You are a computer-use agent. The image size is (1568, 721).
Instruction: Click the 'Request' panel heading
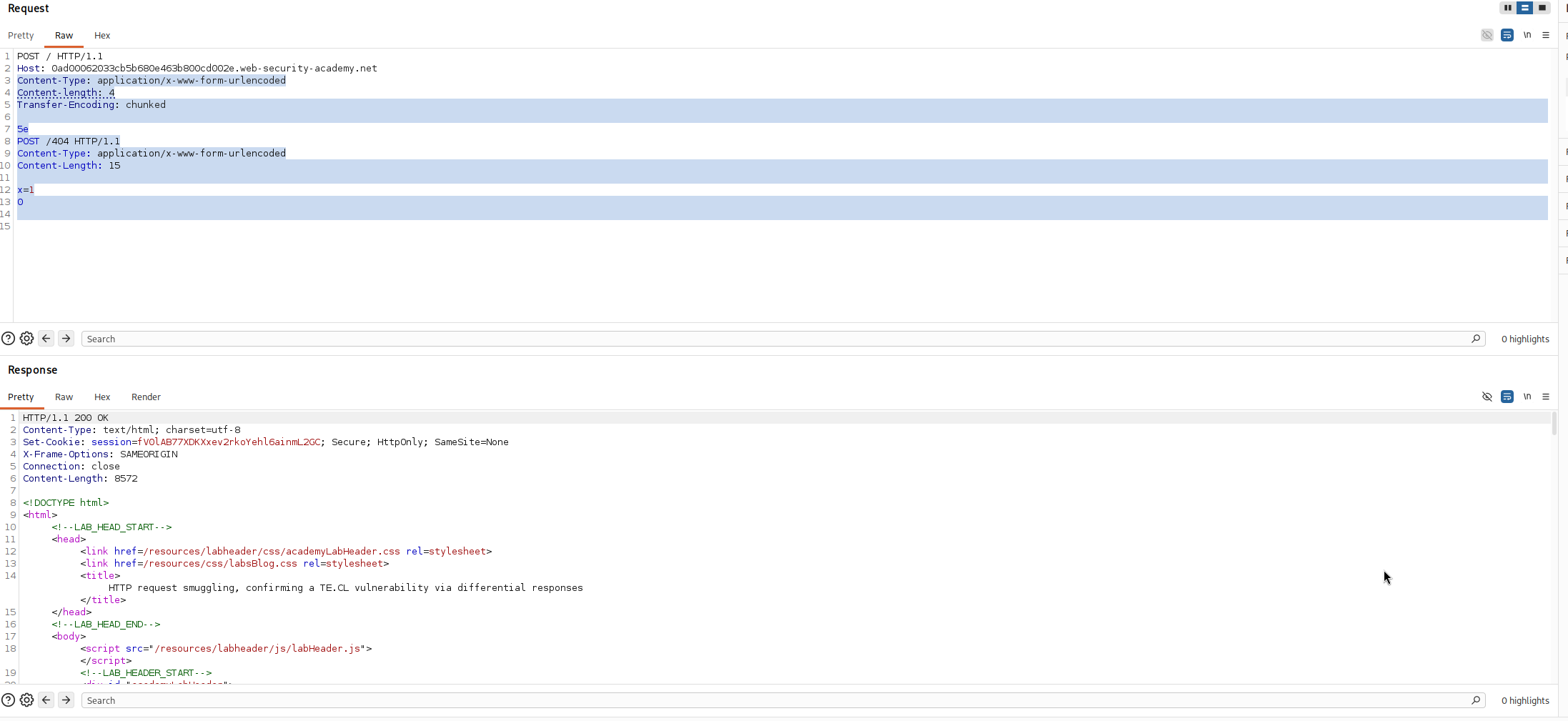pos(29,9)
